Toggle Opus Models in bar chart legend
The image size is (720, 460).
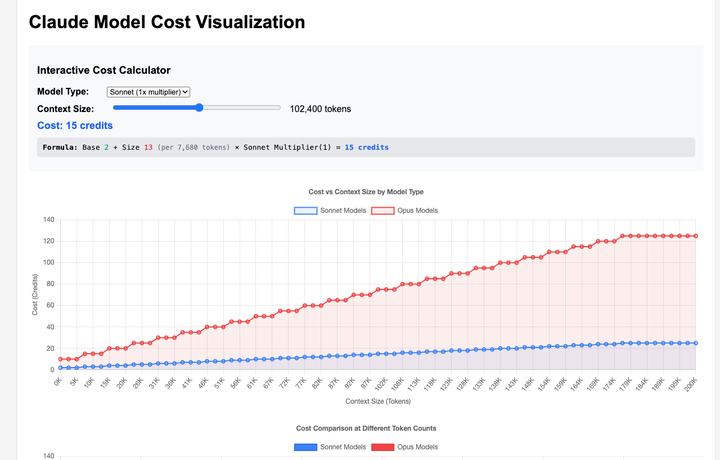click(x=405, y=447)
